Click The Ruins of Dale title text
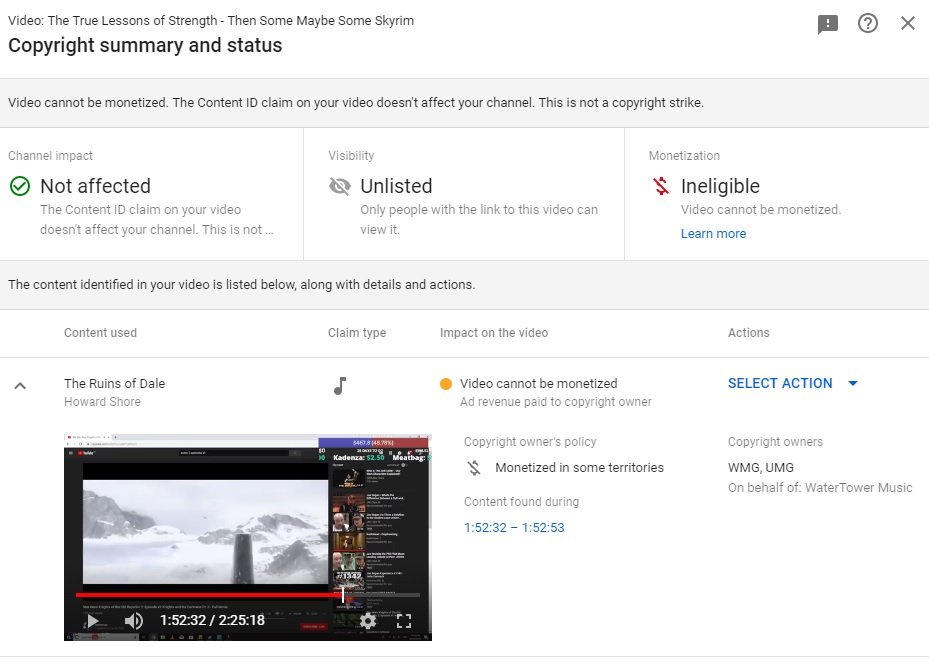Viewport: 929px width, 669px height. (114, 383)
